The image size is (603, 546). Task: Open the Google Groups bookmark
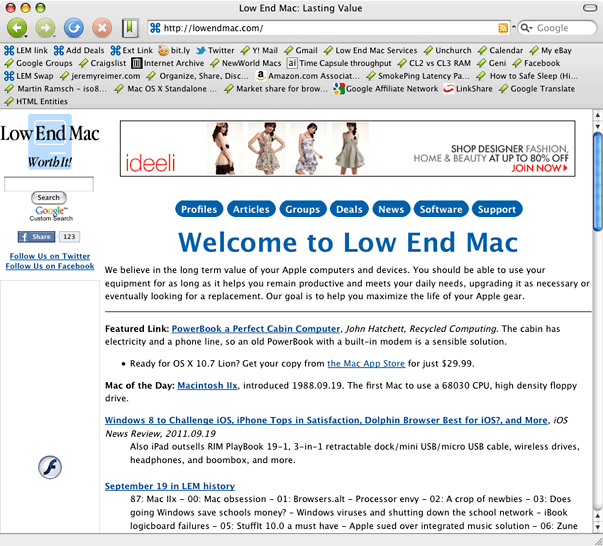38,63
